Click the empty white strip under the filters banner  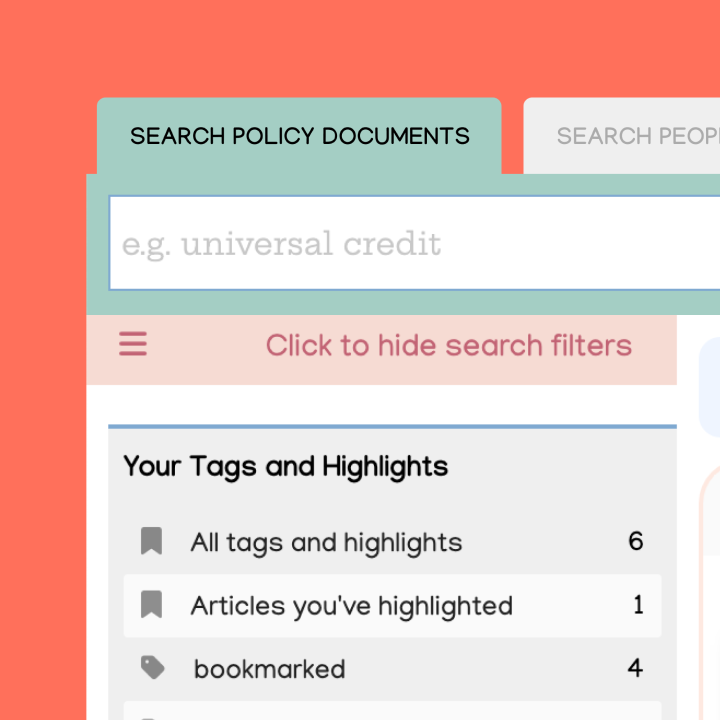pos(382,405)
